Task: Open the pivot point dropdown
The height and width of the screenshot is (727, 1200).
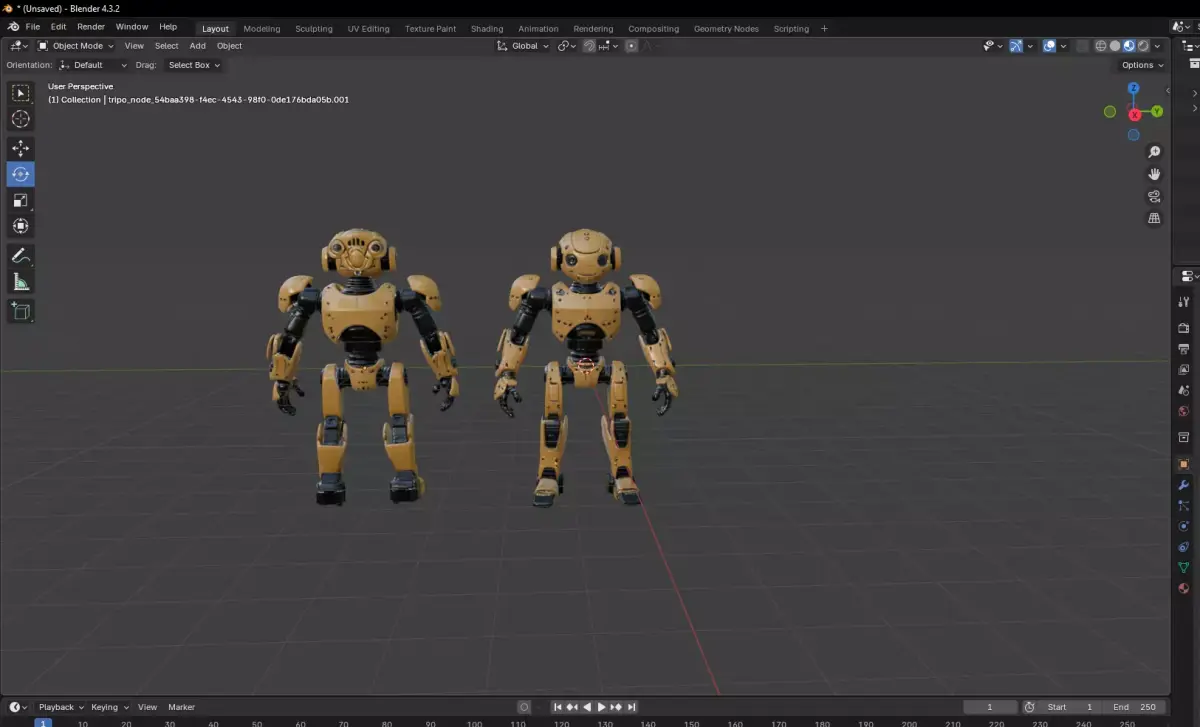Action: 567,46
